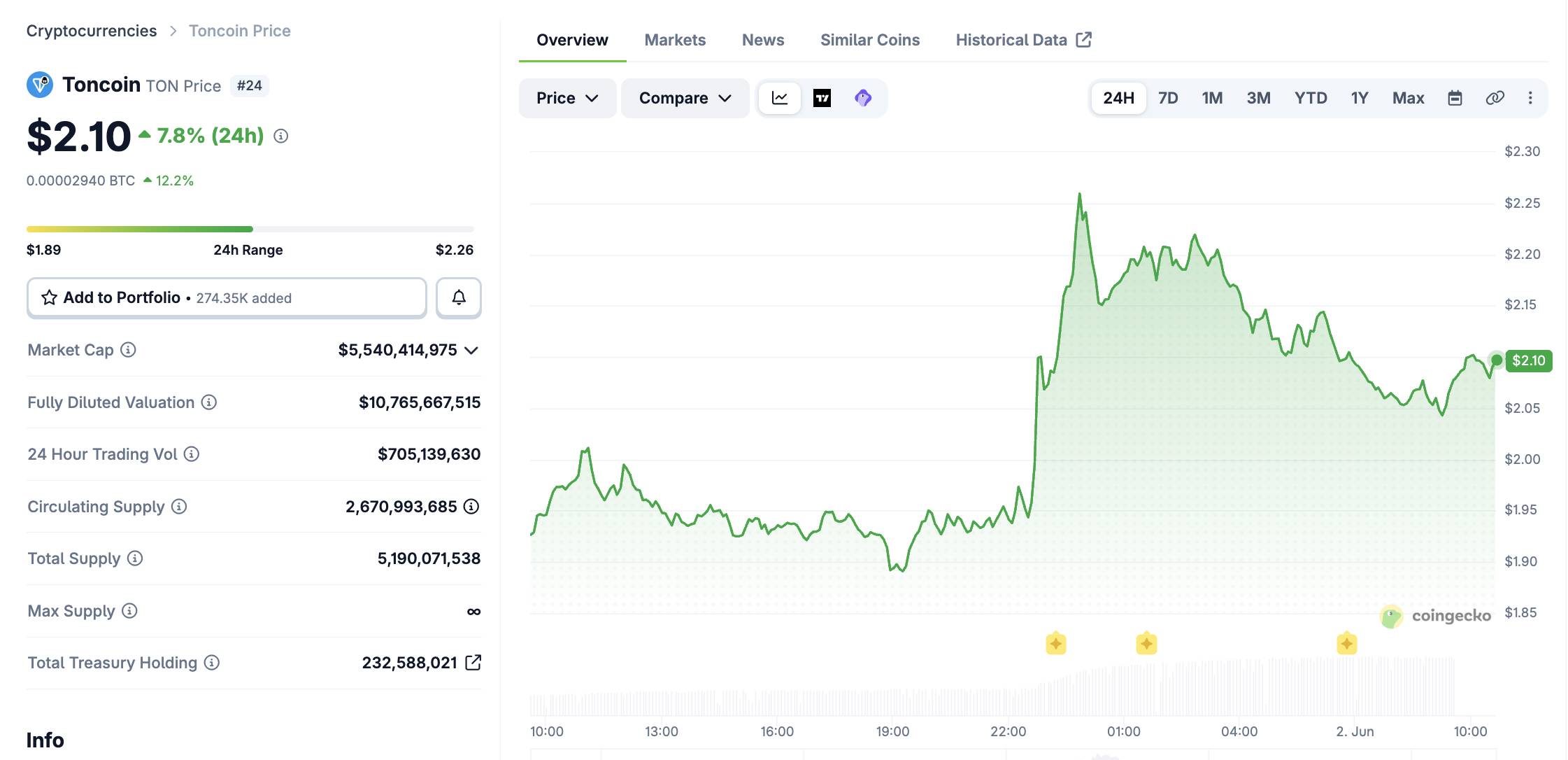Select the 24H time range
This screenshot has width=1568, height=760.
click(x=1118, y=98)
